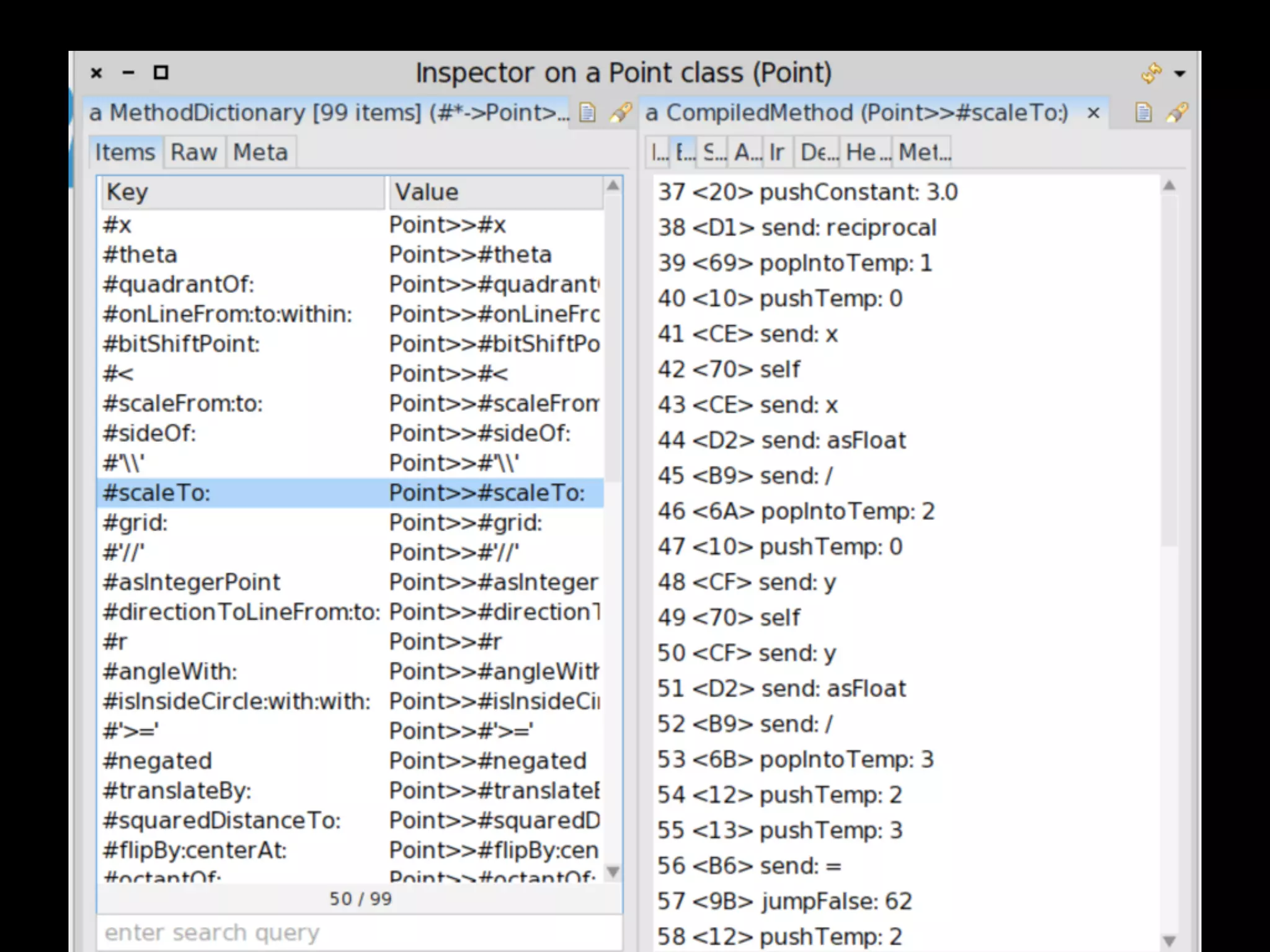Select the #squaredDistanceTo: key row

click(350, 820)
